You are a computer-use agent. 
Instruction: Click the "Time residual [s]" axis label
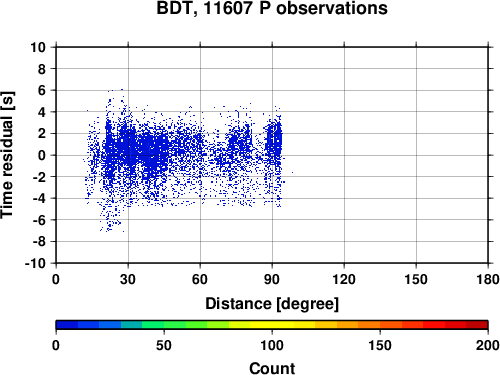pos(7,155)
